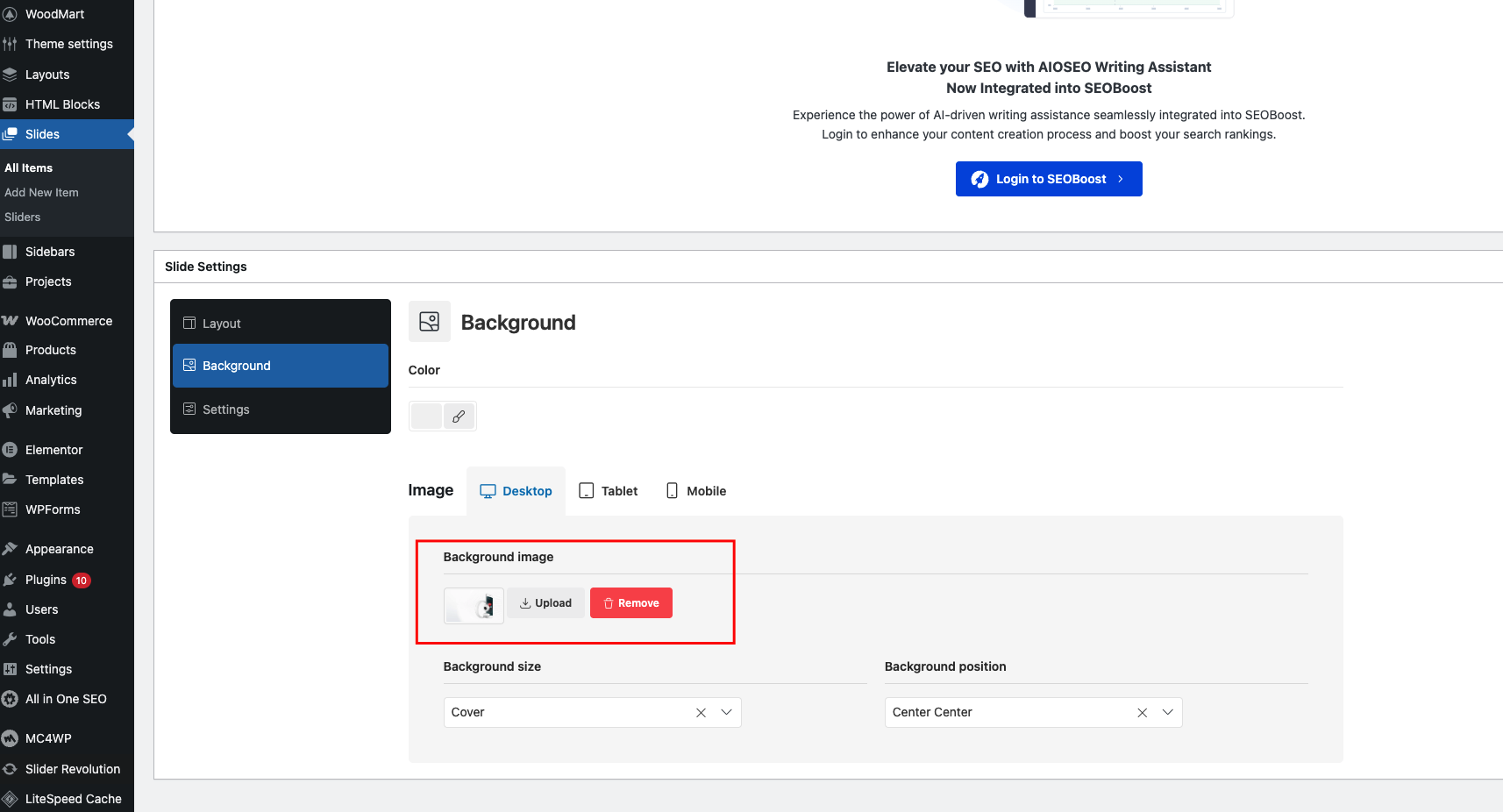Click the WPForms icon
This screenshot has height=812, width=1503.
coord(10,509)
